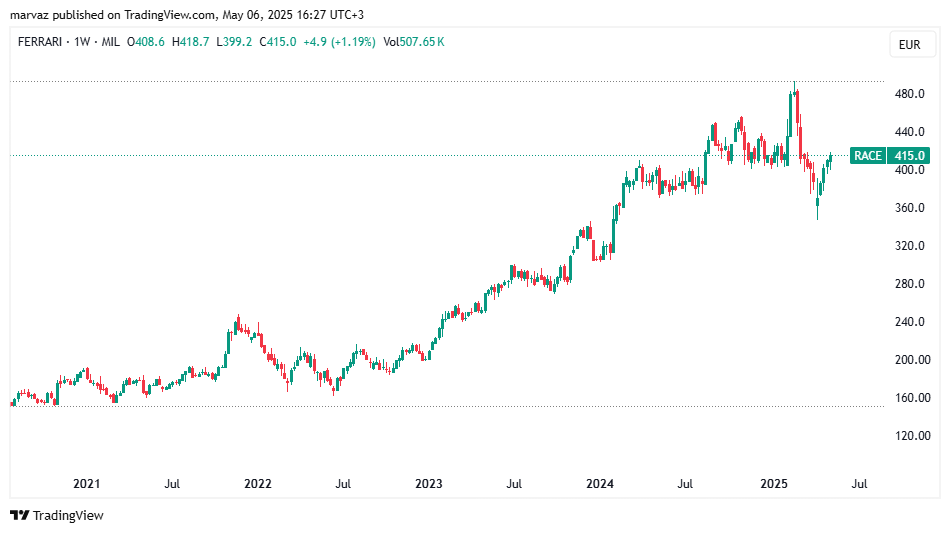Click the marvaz published header text
The image size is (950, 533).
[187, 15]
